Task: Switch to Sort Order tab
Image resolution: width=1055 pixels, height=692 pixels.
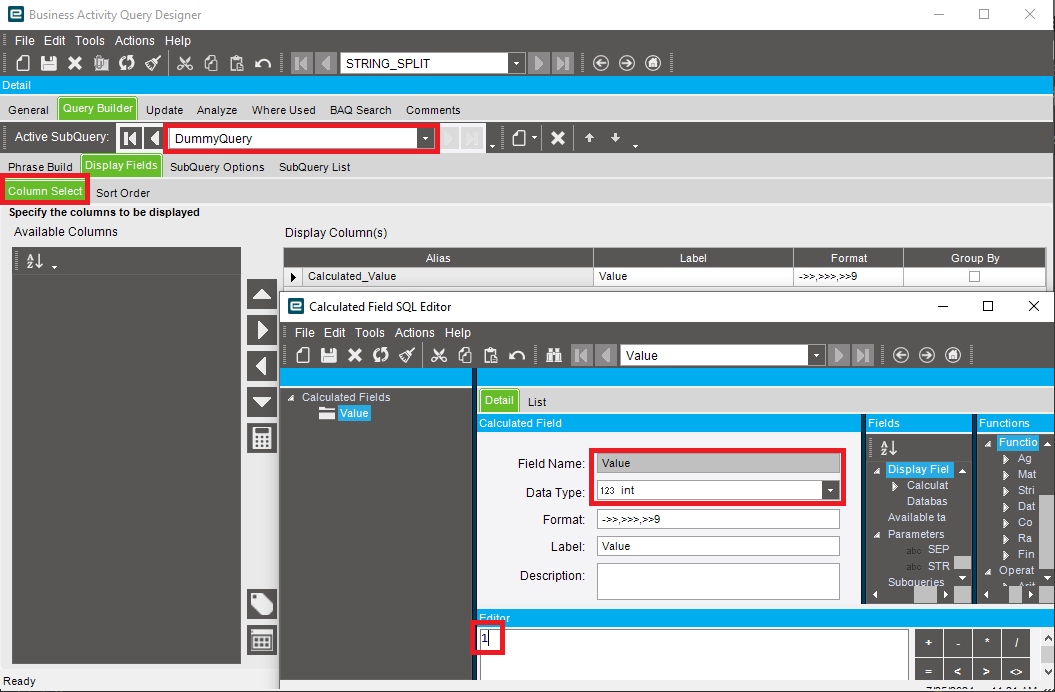Action: [x=122, y=193]
